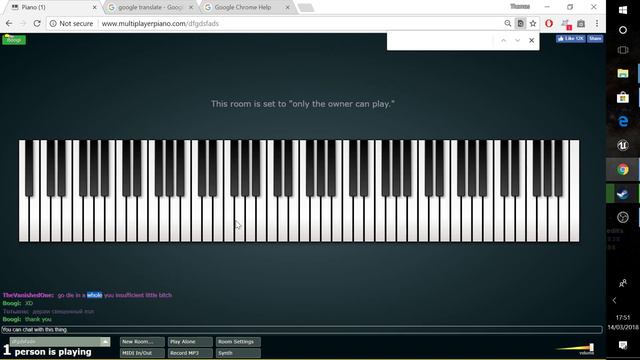The image size is (640, 360).
Task: Open the Synth button
Action: (x=238, y=353)
